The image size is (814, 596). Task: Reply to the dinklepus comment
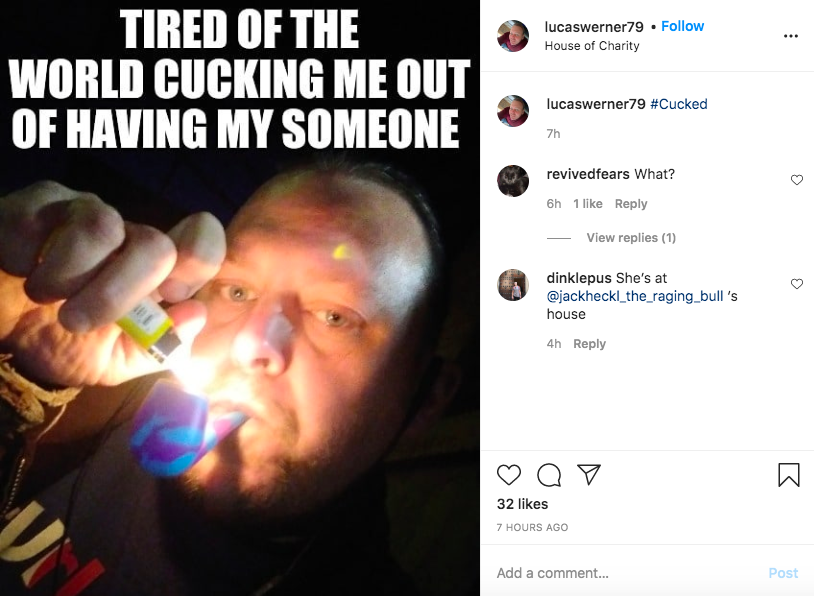pyautogui.click(x=589, y=344)
